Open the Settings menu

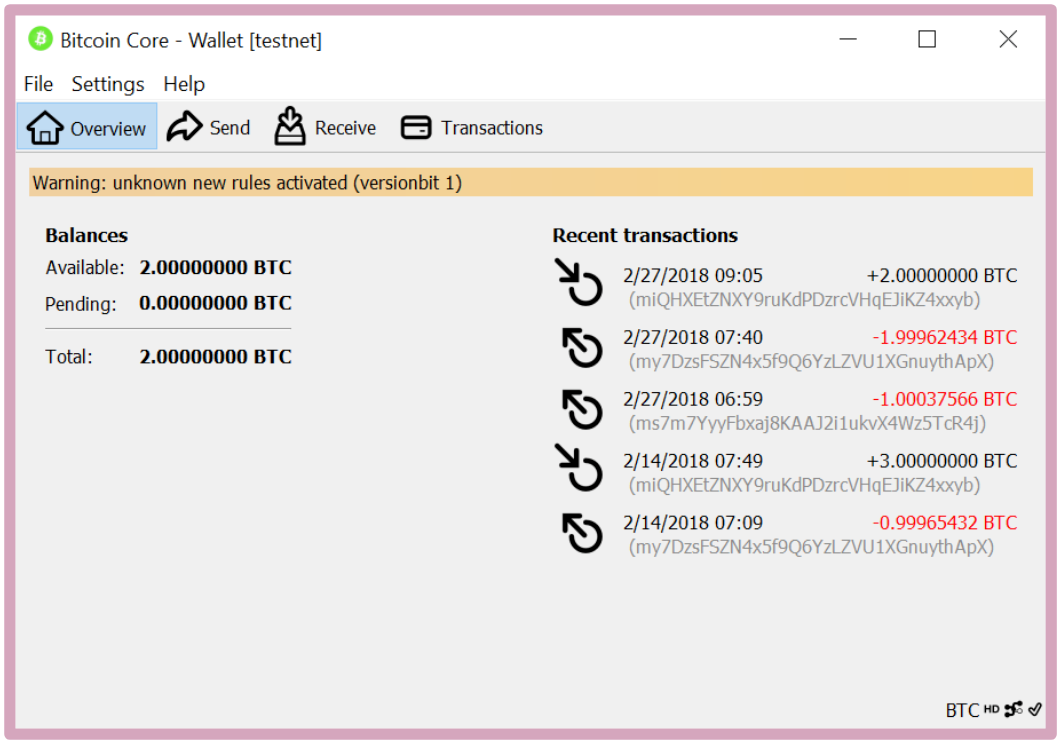pos(107,84)
